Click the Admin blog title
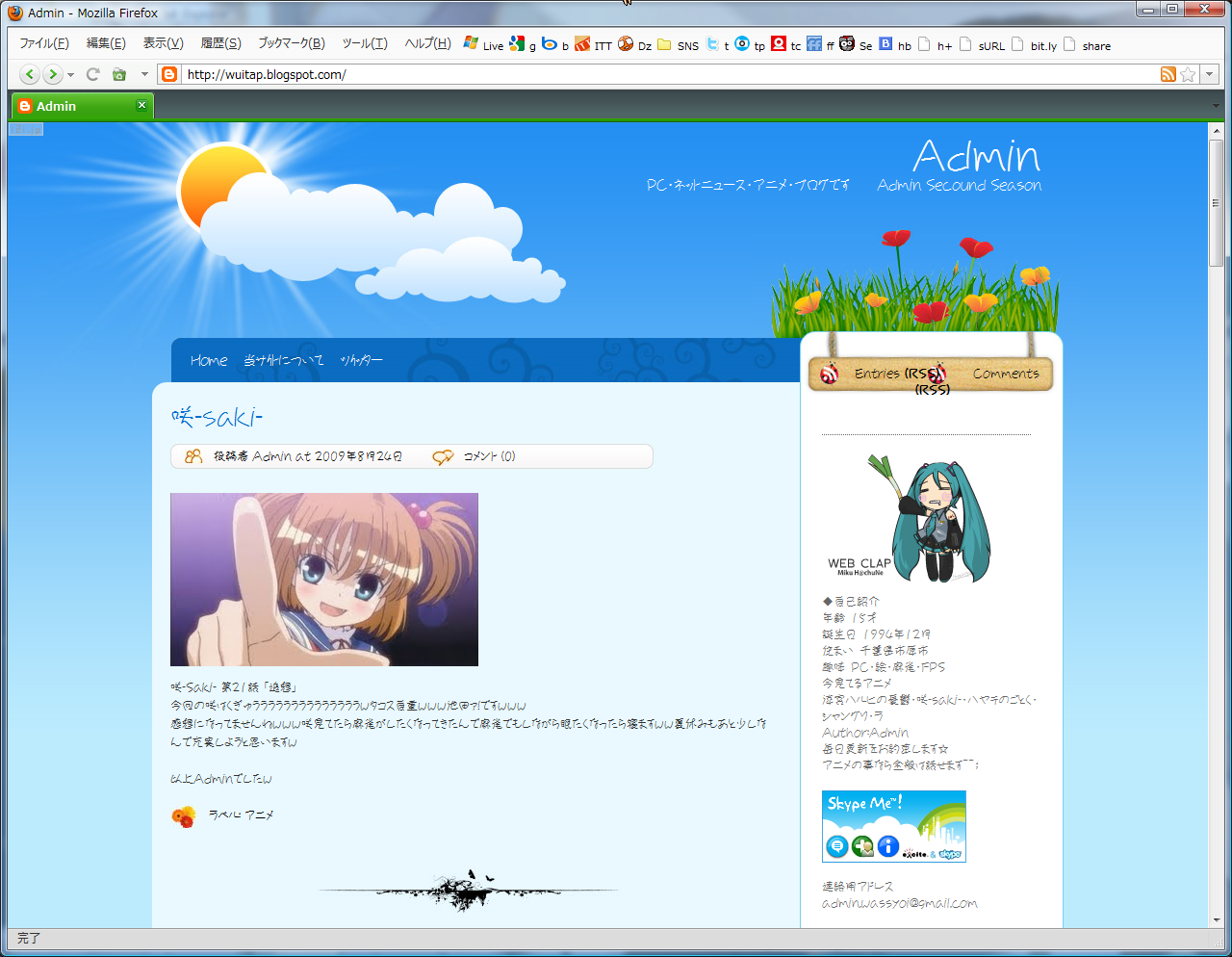Image resolution: width=1232 pixels, height=957 pixels. (977, 155)
